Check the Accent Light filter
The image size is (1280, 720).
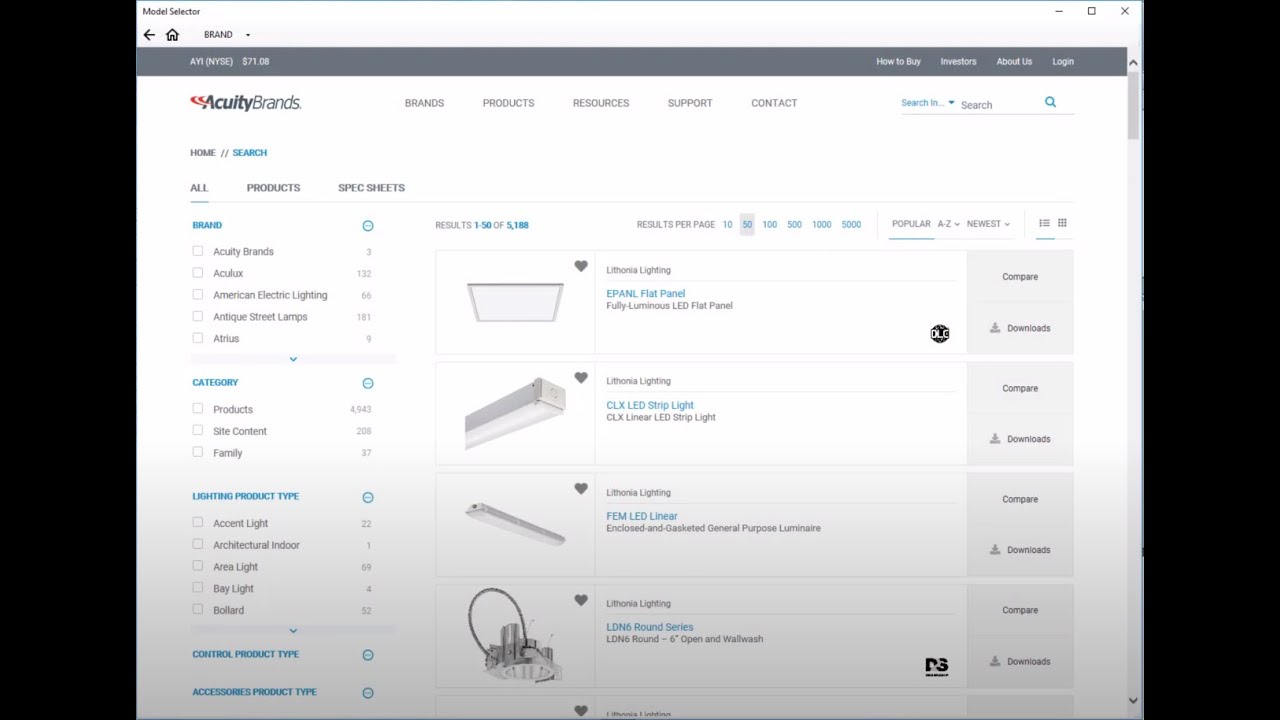197,523
